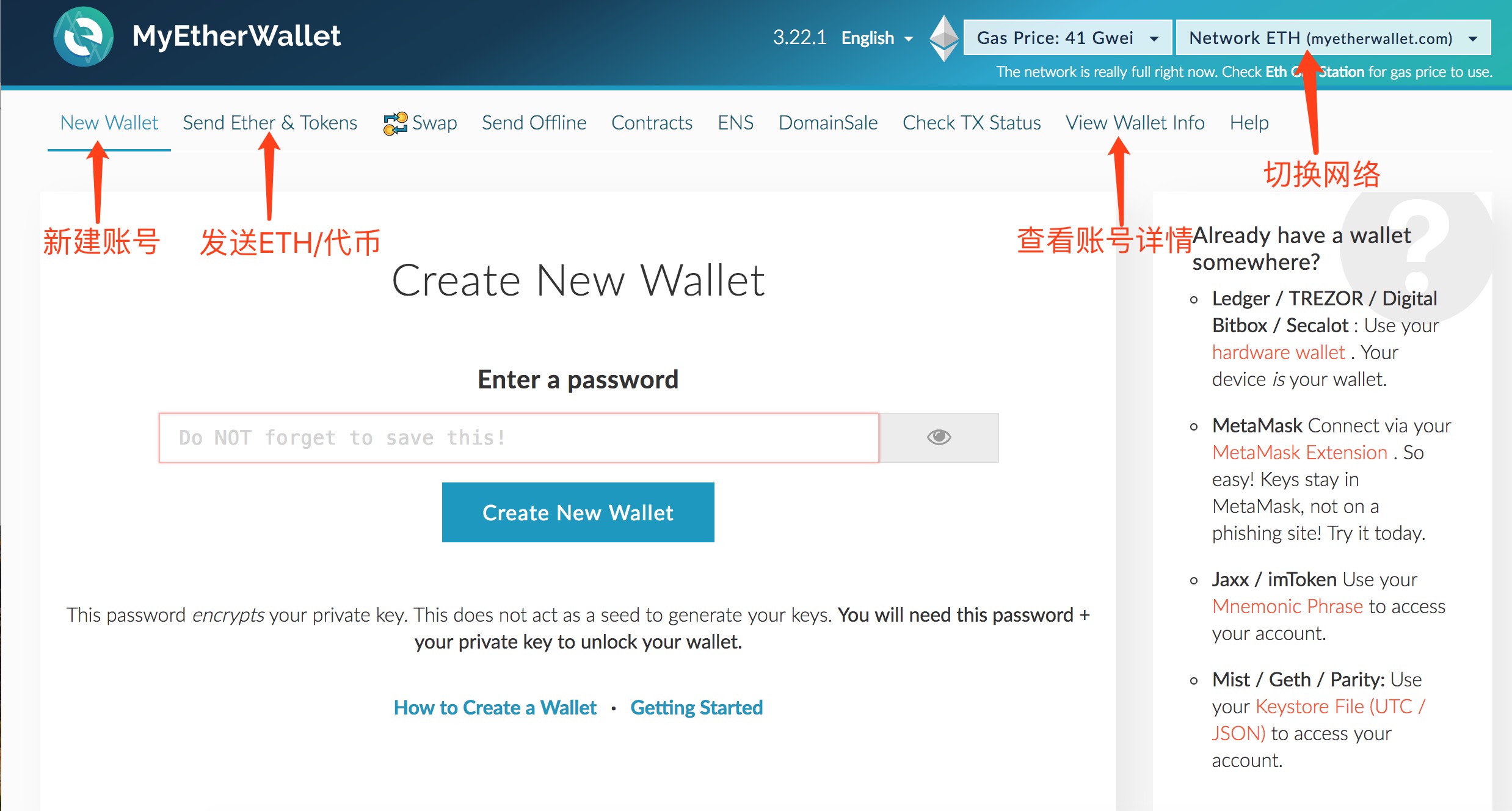Click the DomainSale navigation icon
1512x811 pixels.
click(x=828, y=122)
